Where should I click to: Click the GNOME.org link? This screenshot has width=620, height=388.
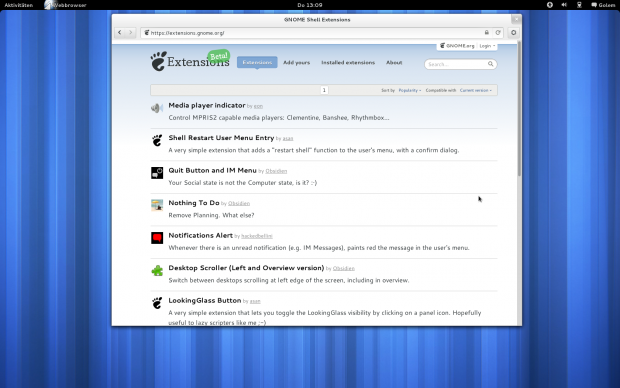[x=457, y=46]
